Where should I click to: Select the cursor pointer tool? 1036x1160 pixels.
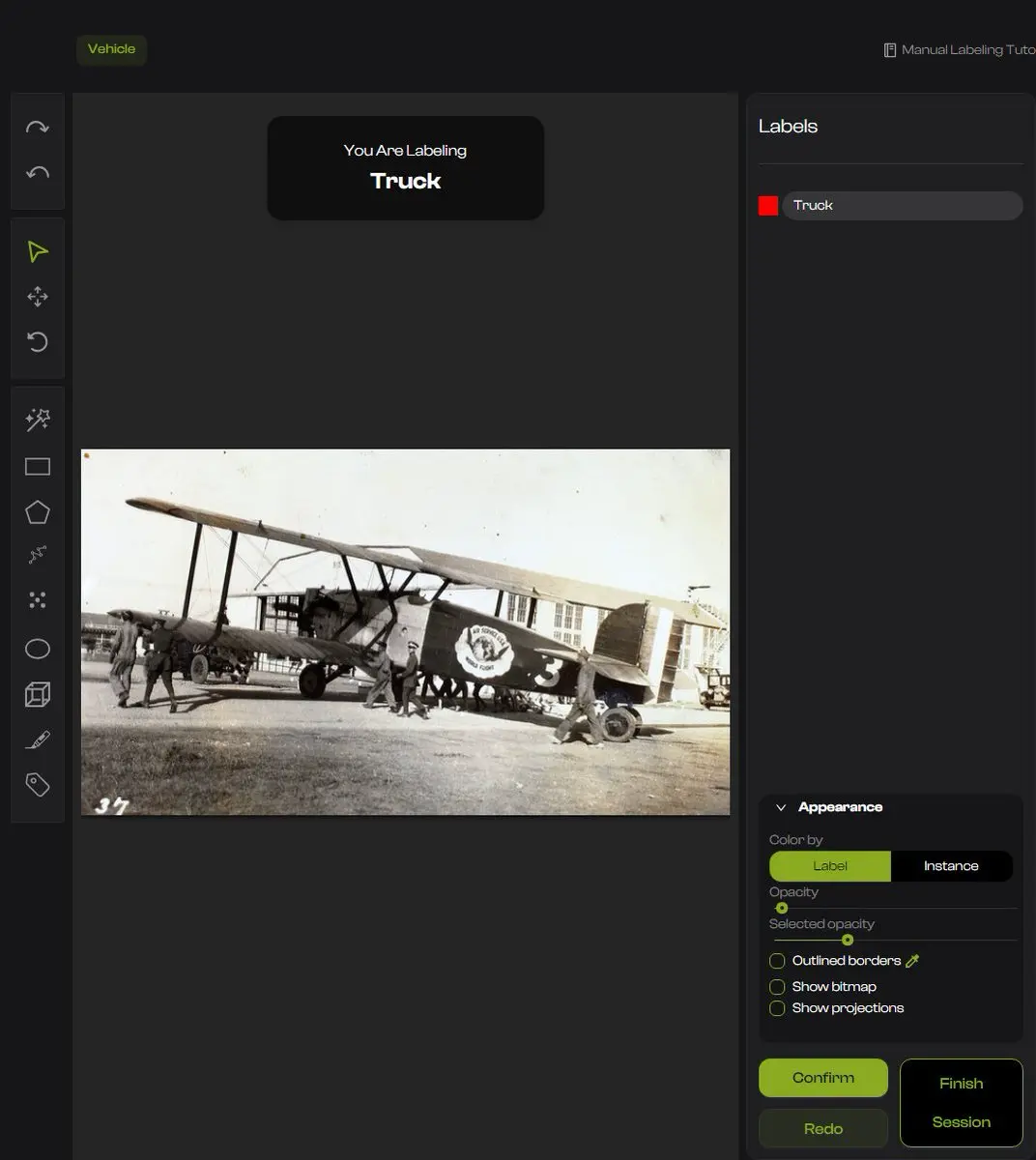[x=38, y=251]
